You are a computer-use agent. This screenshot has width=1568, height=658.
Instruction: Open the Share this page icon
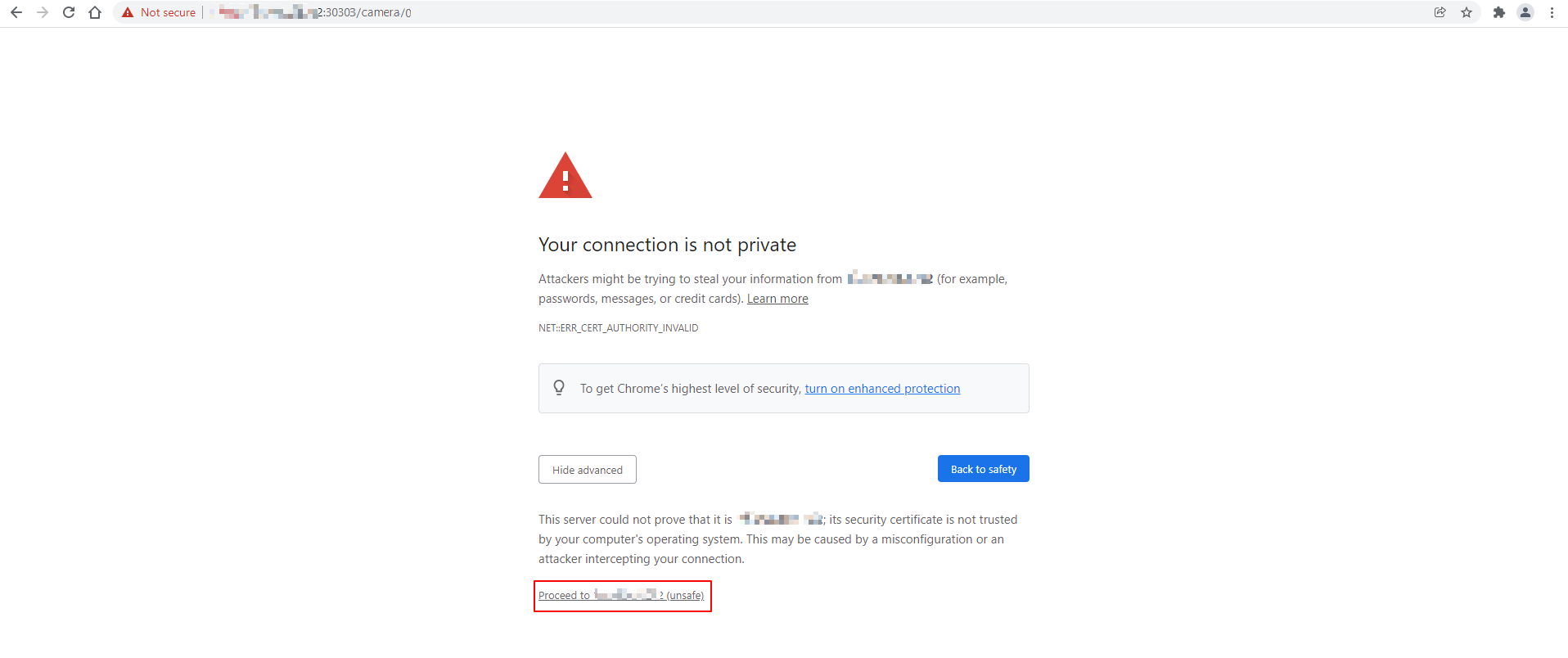(x=1440, y=12)
